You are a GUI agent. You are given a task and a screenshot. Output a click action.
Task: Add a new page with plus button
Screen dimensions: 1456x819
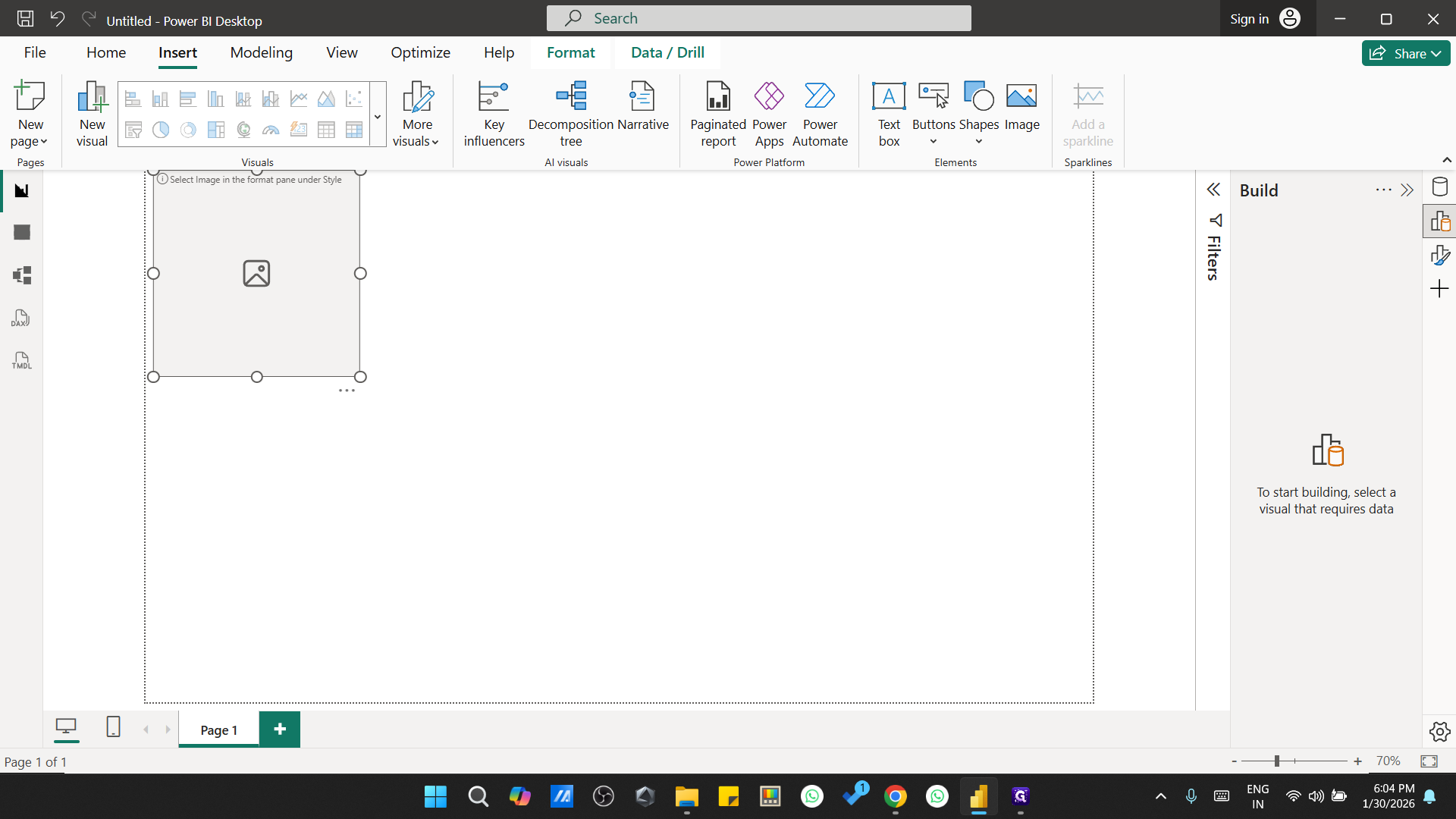tap(280, 729)
